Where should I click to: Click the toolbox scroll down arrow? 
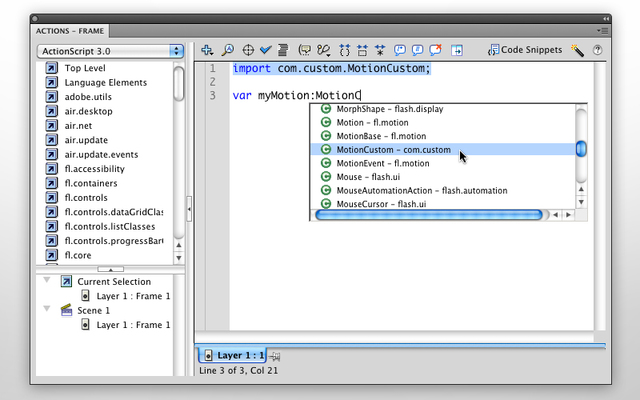pos(178,258)
